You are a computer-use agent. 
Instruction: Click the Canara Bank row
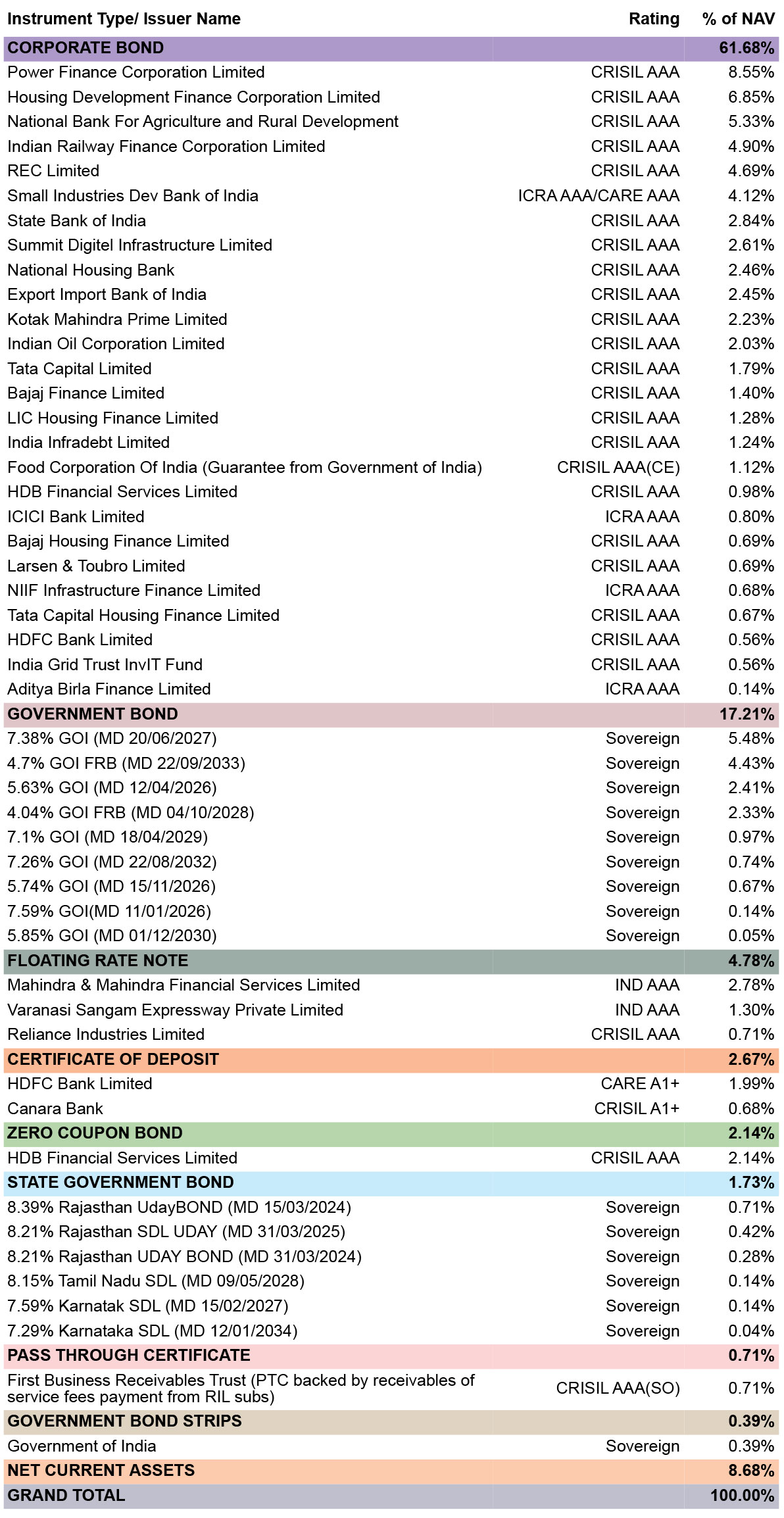coord(391,1109)
